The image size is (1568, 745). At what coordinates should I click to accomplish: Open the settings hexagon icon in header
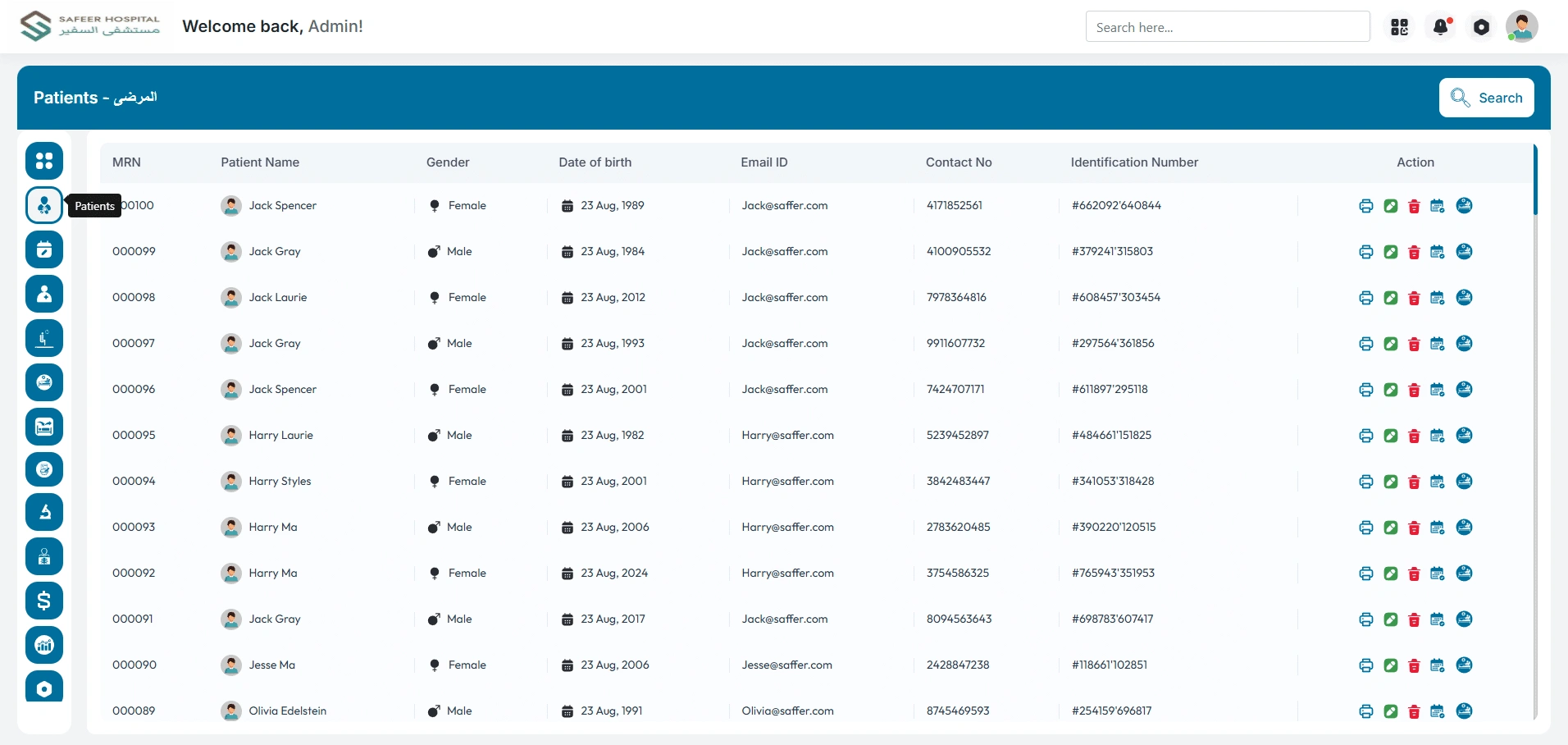pyautogui.click(x=1481, y=27)
